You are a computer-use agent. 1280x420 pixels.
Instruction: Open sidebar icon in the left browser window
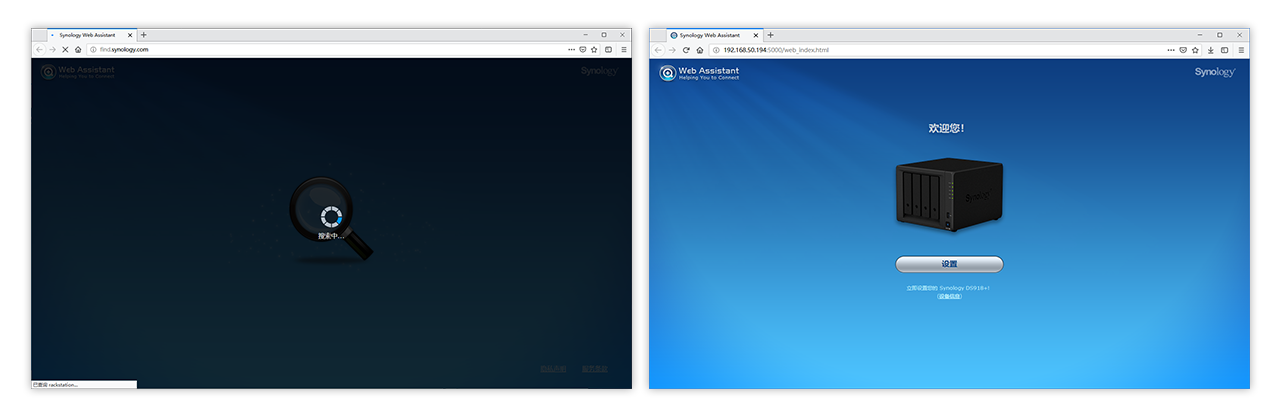click(x=609, y=49)
